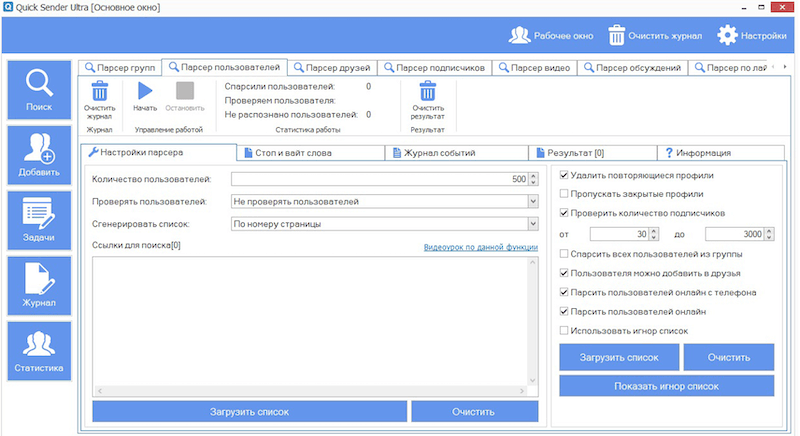Toggle Удалить повторяющиеся профили checkbox
The height and width of the screenshot is (436, 800).
tap(565, 176)
